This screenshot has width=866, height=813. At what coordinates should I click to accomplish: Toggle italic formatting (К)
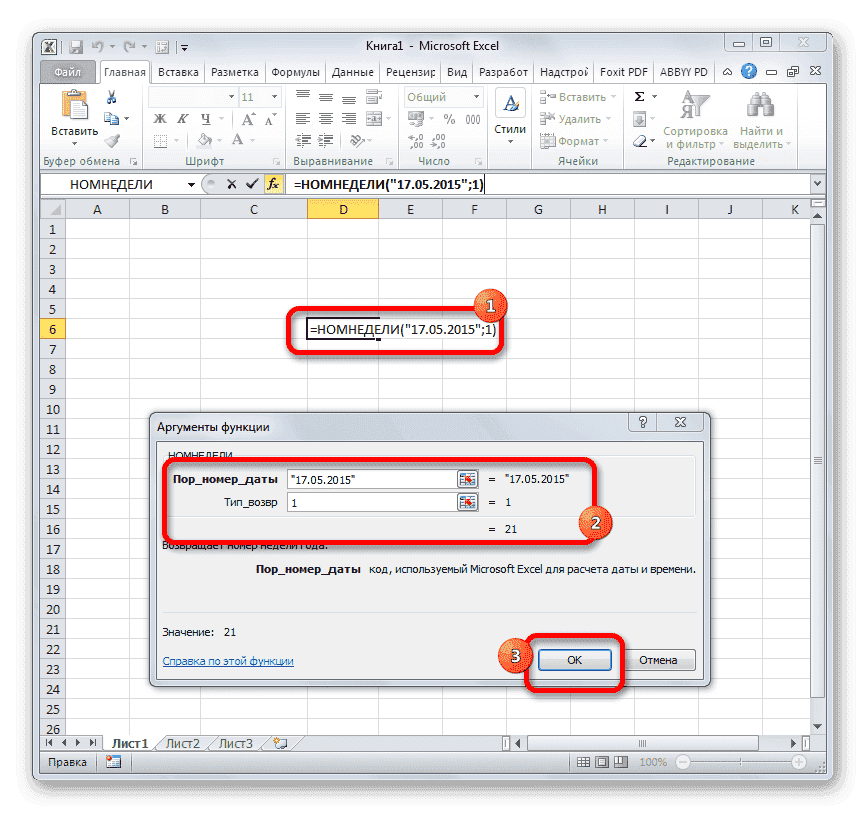click(180, 118)
